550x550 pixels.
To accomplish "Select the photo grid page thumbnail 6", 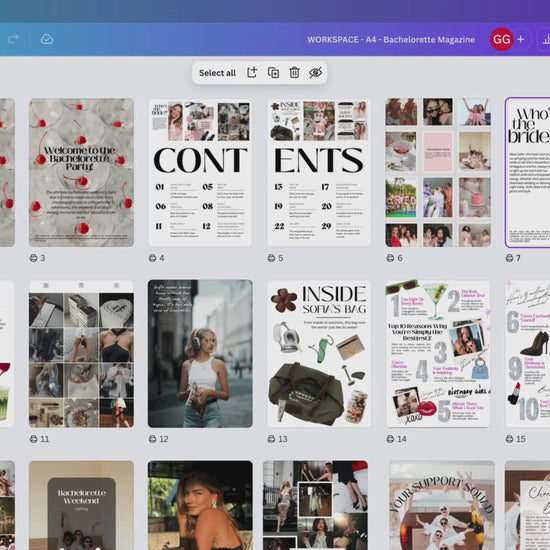I will (x=438, y=173).
